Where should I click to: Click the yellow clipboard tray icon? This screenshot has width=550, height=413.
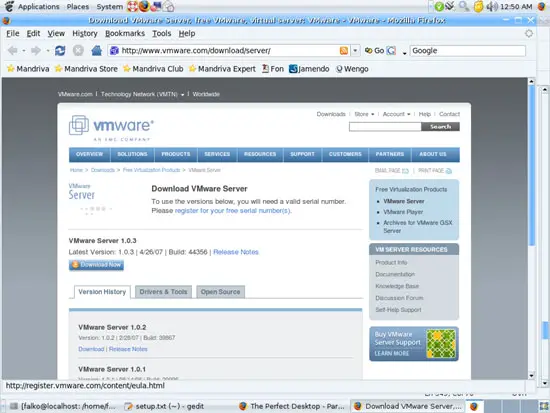pyautogui.click(x=478, y=6)
